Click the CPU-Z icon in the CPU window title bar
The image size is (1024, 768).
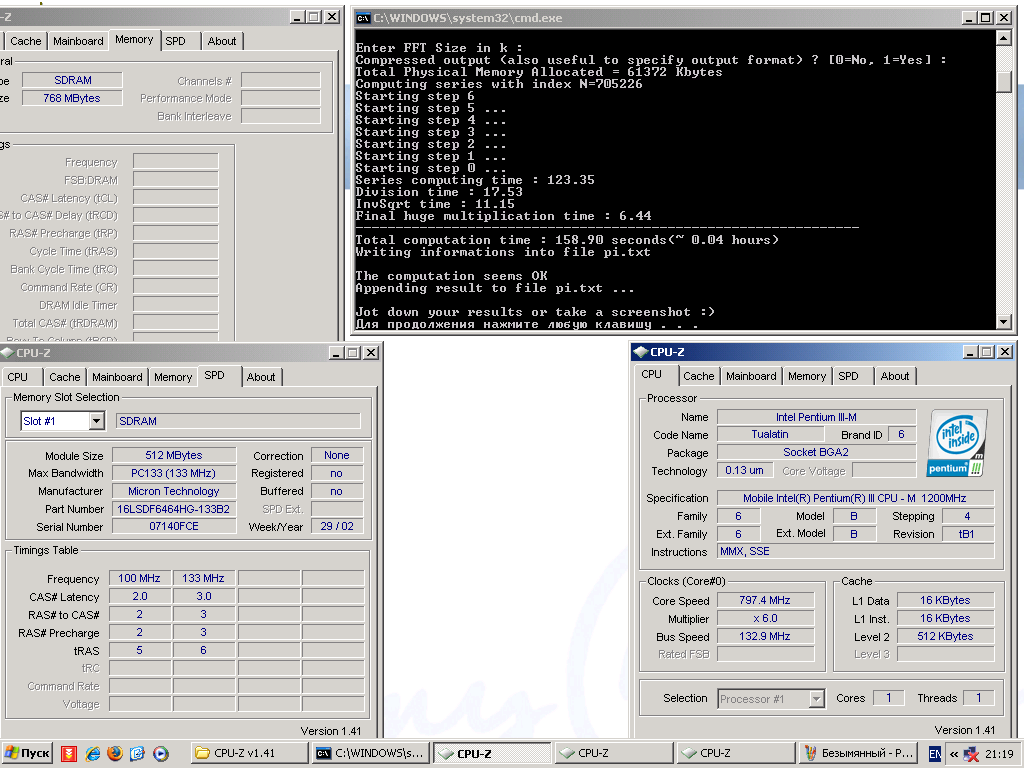[x=641, y=352]
